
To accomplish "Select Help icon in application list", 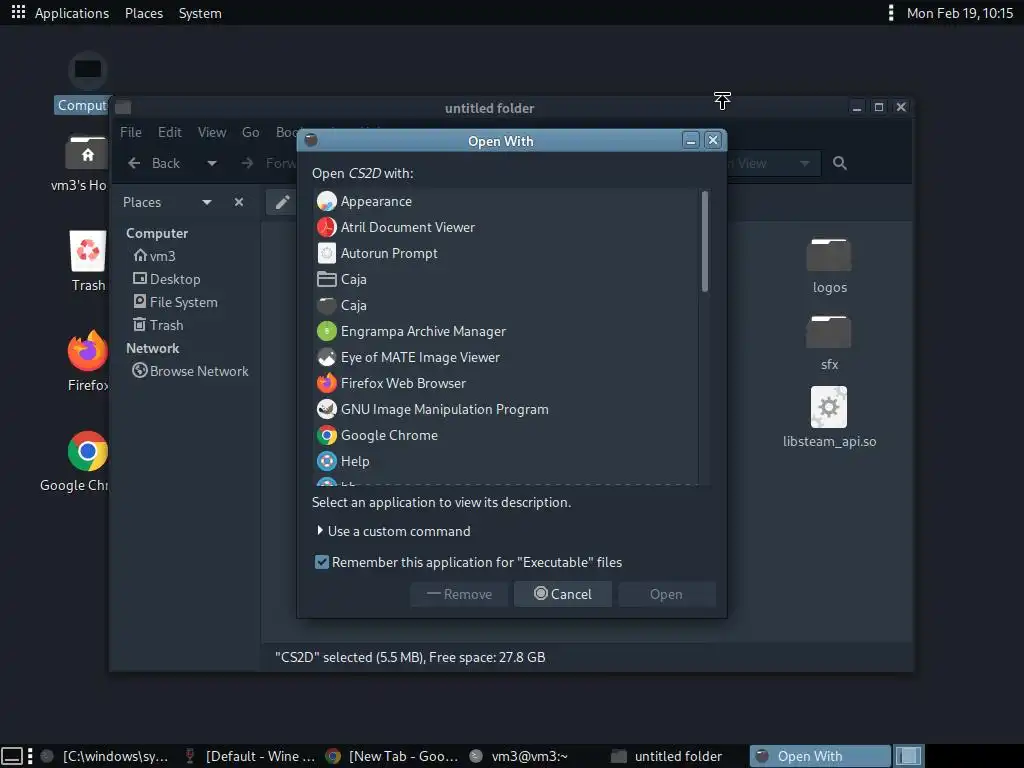I will [327, 461].
